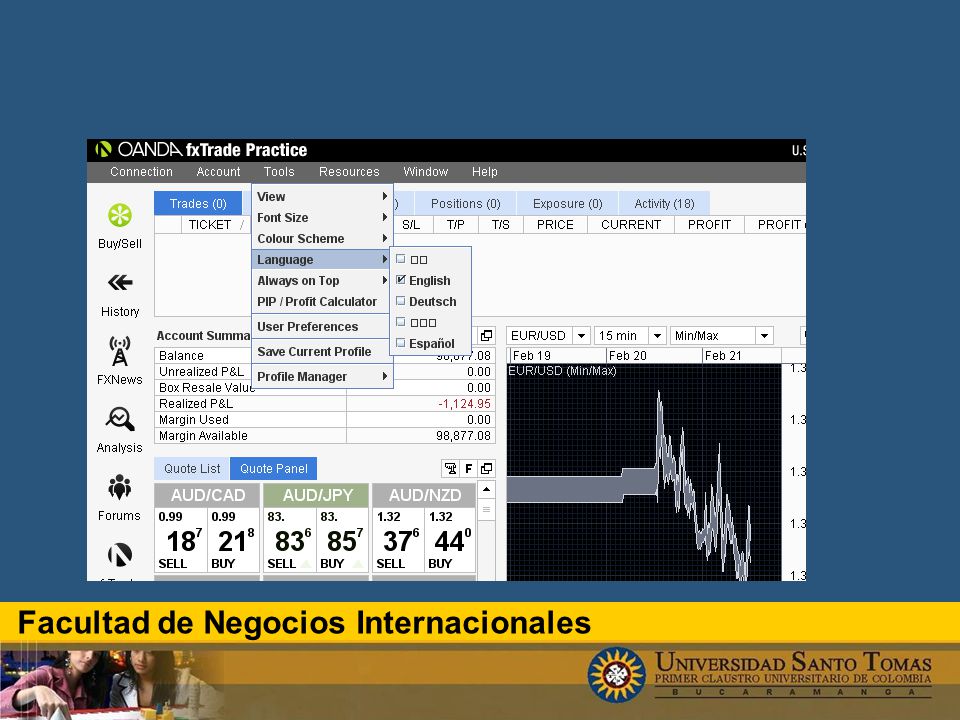Expand the Colour Scheme submenu
The width and height of the screenshot is (960, 720).
(x=322, y=238)
